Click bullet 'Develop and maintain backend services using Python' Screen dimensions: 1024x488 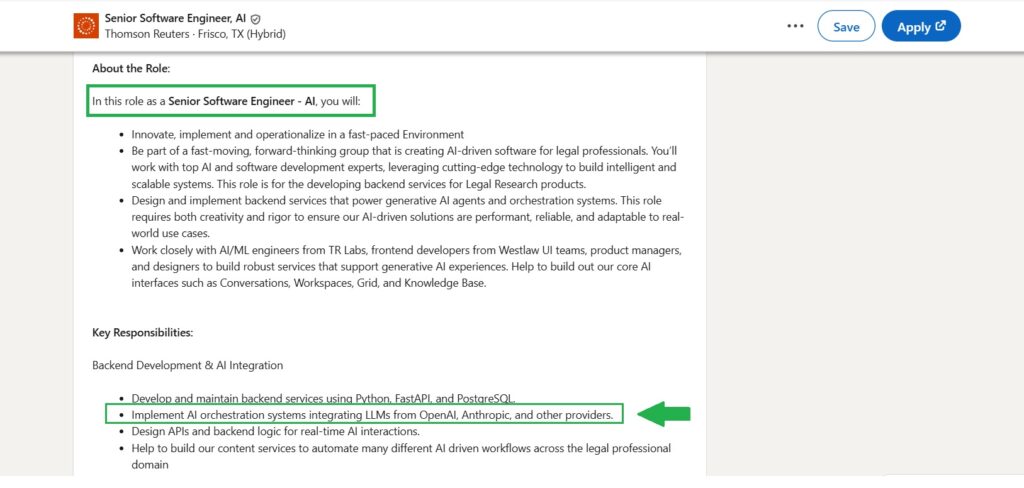point(324,398)
